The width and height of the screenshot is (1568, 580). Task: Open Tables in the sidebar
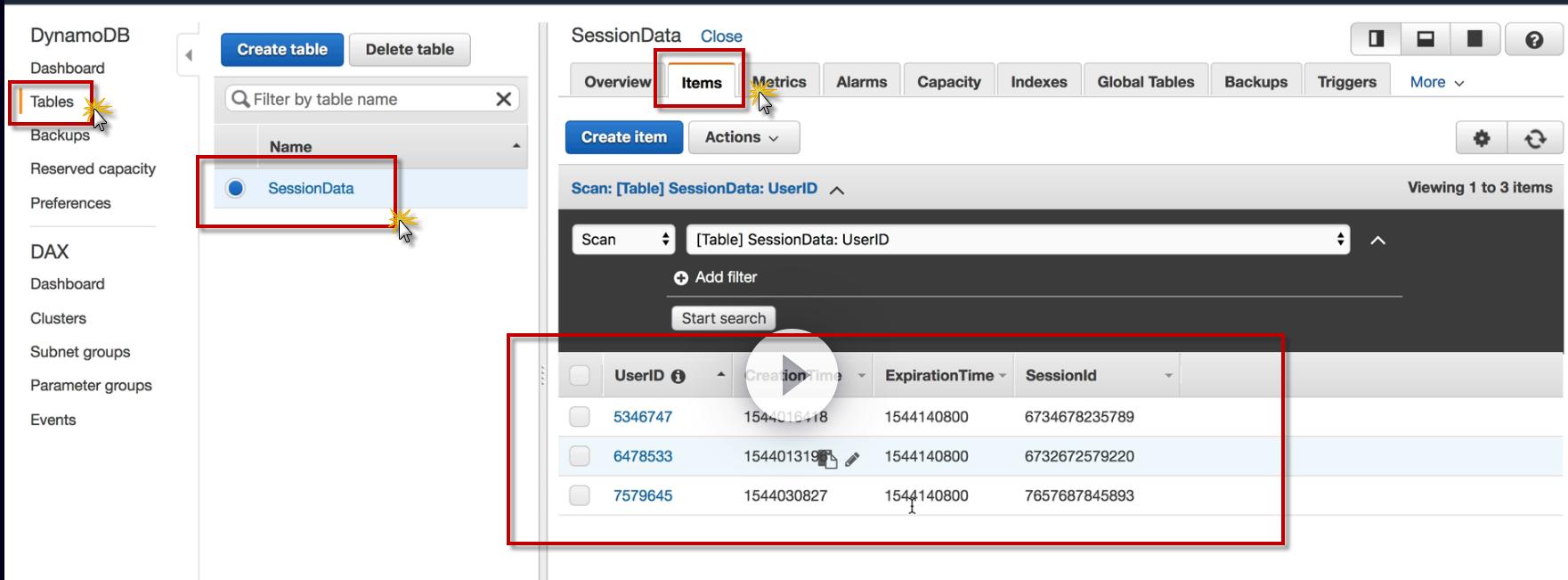(x=52, y=102)
